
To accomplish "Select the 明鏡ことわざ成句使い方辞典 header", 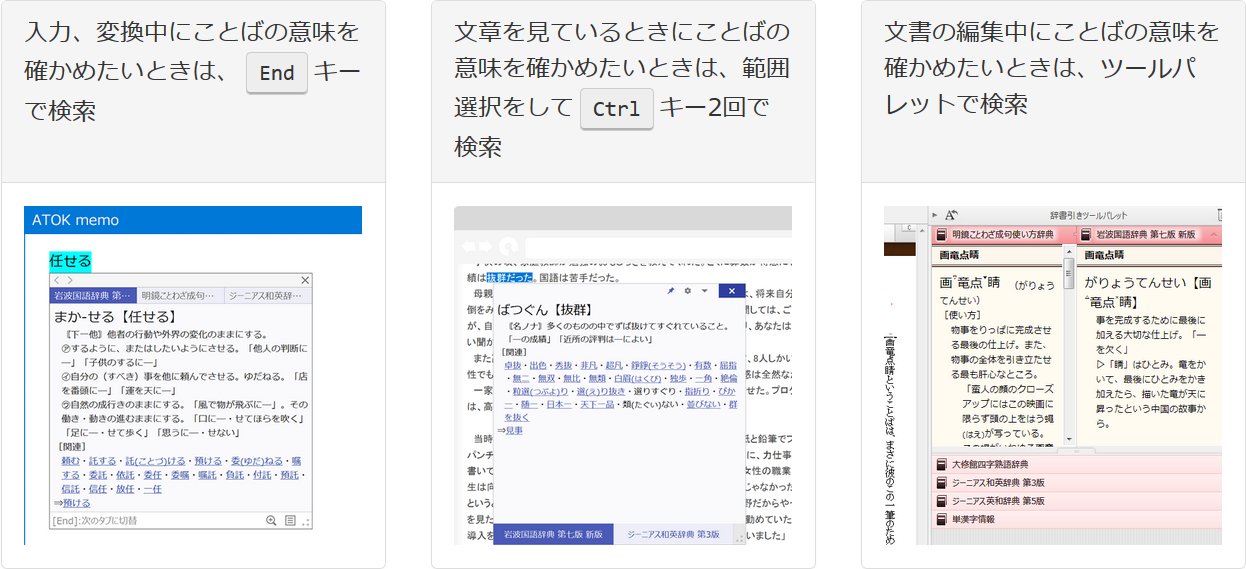I will (x=1003, y=236).
